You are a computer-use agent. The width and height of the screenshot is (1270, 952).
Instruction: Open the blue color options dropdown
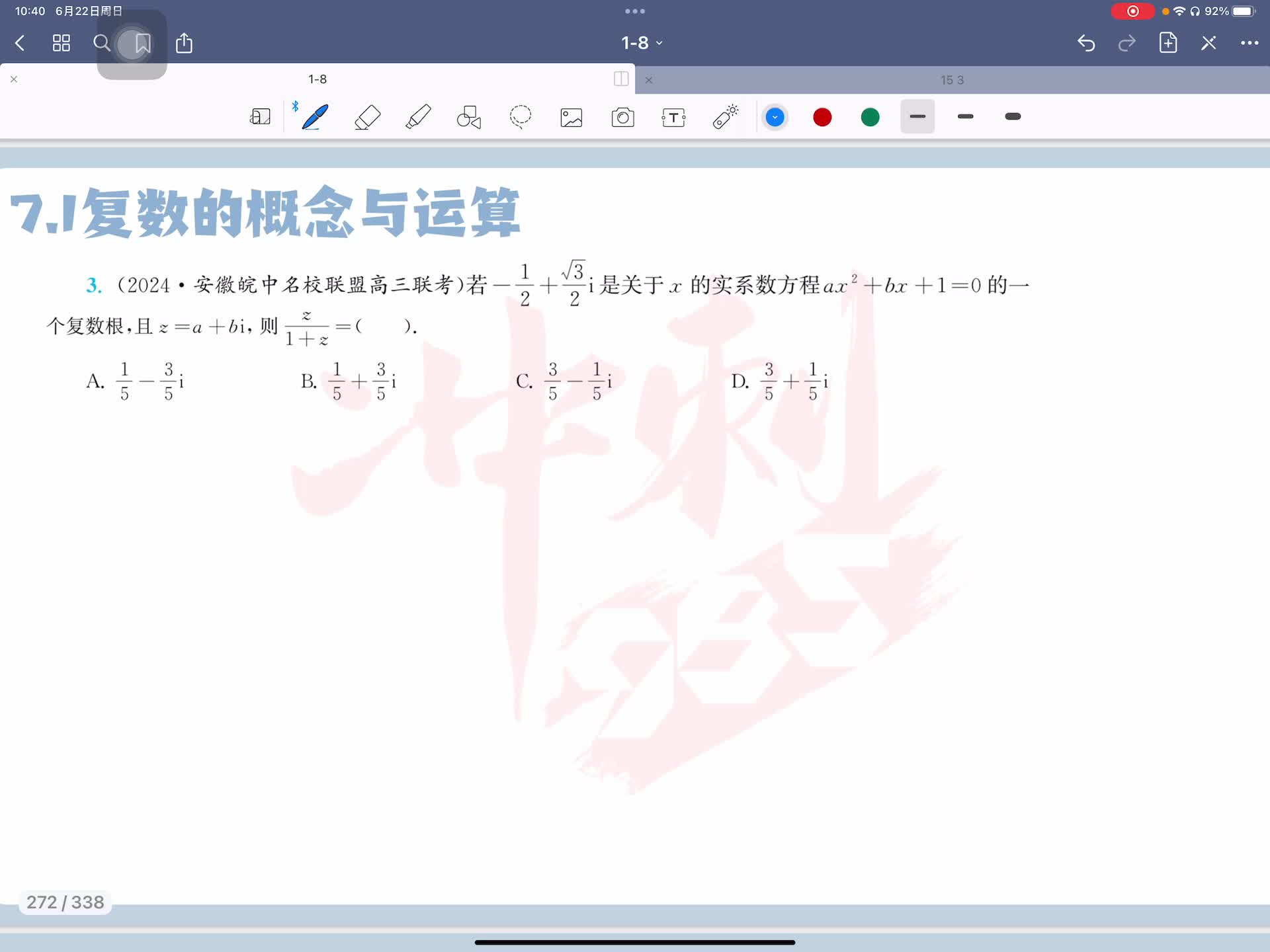[775, 117]
